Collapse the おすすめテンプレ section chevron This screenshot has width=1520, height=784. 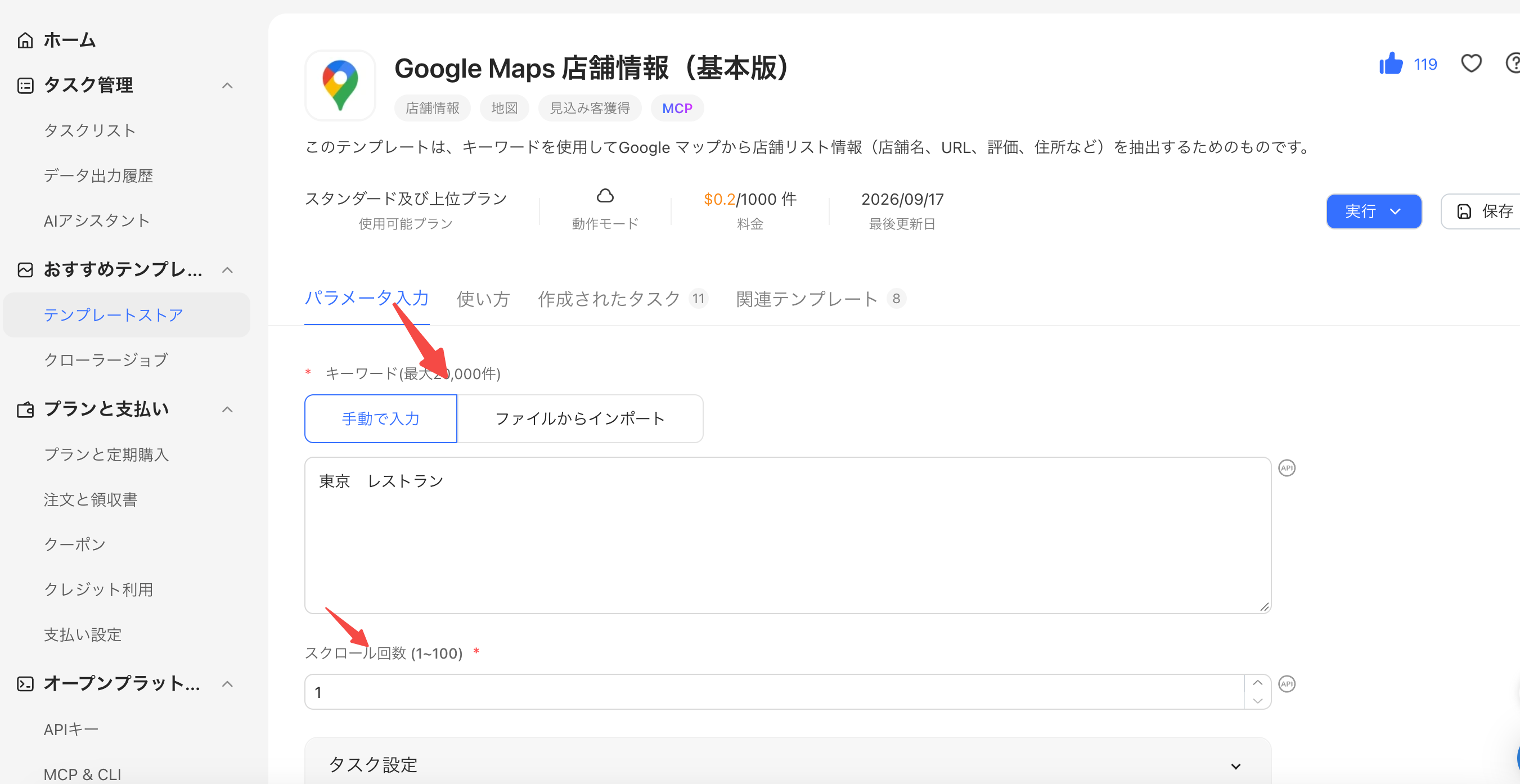(227, 269)
